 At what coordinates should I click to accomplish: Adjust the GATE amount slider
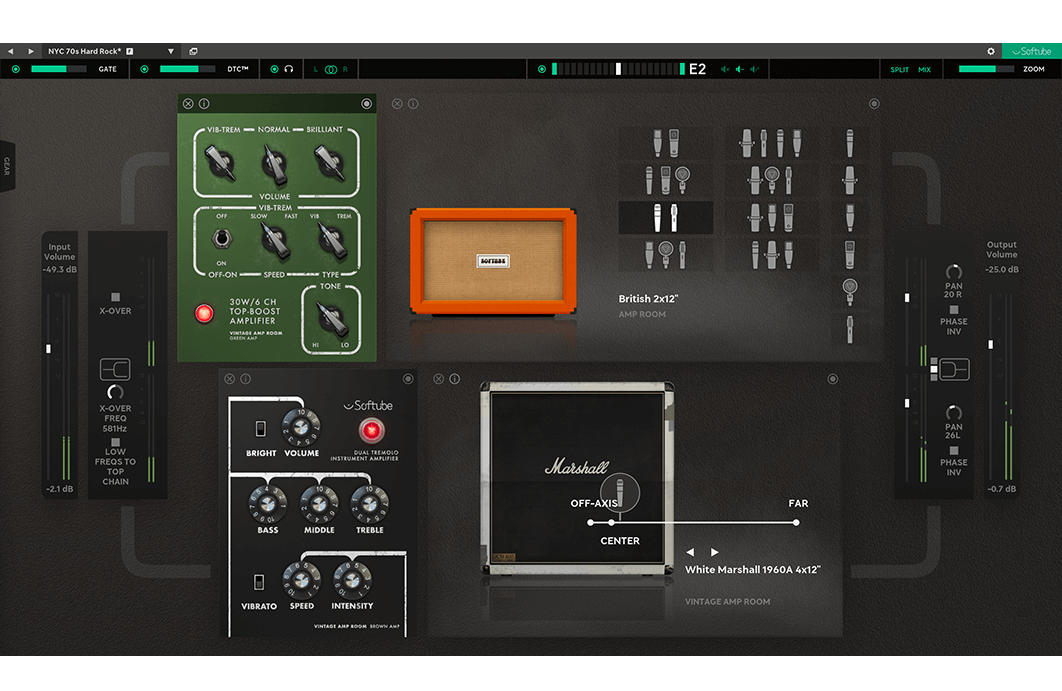(x=58, y=69)
